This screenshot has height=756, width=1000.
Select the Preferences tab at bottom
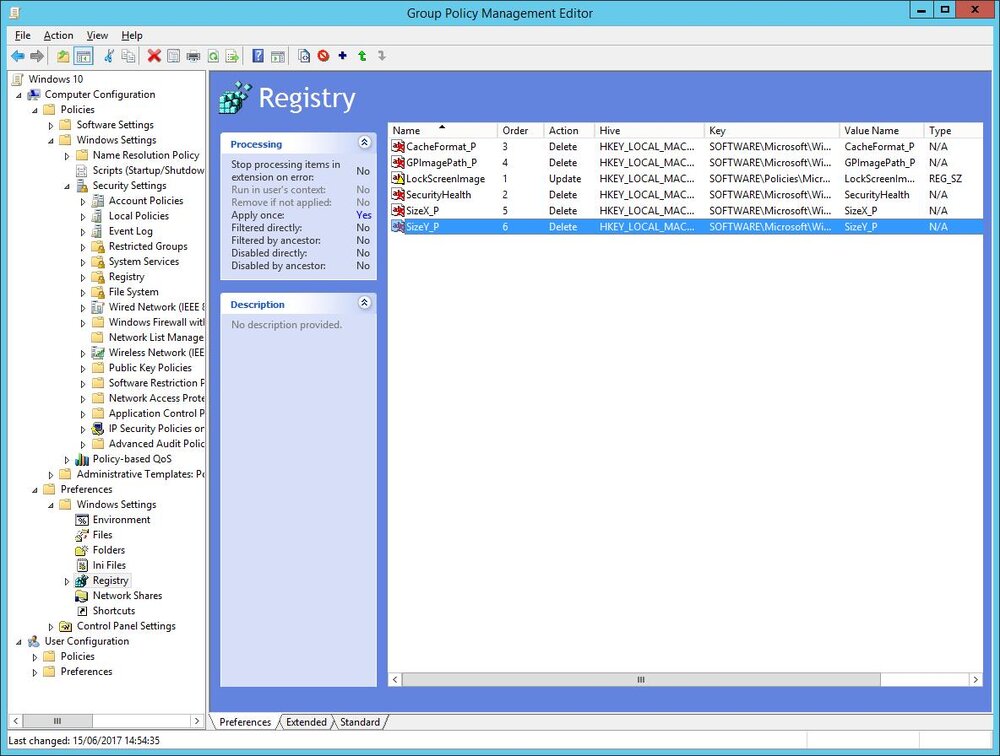pyautogui.click(x=245, y=722)
